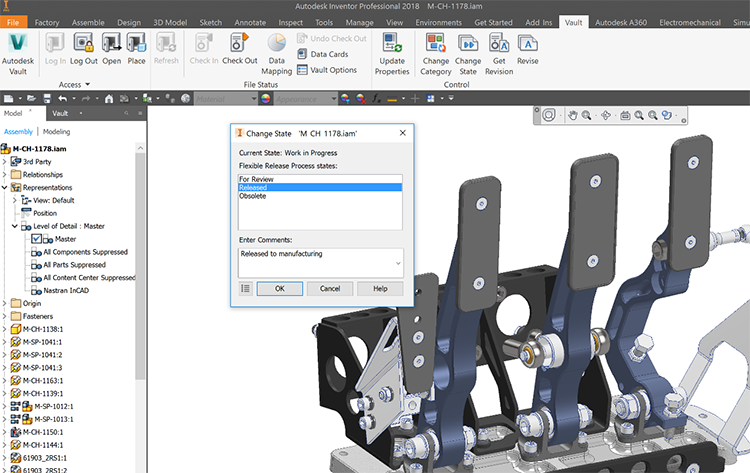The height and width of the screenshot is (473, 750).
Task: Select M-CH-1178.iam root node
Action: (39, 149)
